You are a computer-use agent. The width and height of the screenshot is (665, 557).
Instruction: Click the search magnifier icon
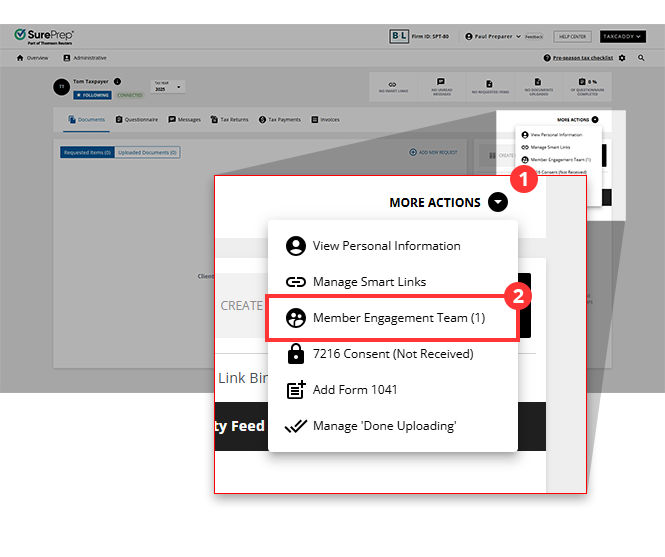[x=641, y=58]
